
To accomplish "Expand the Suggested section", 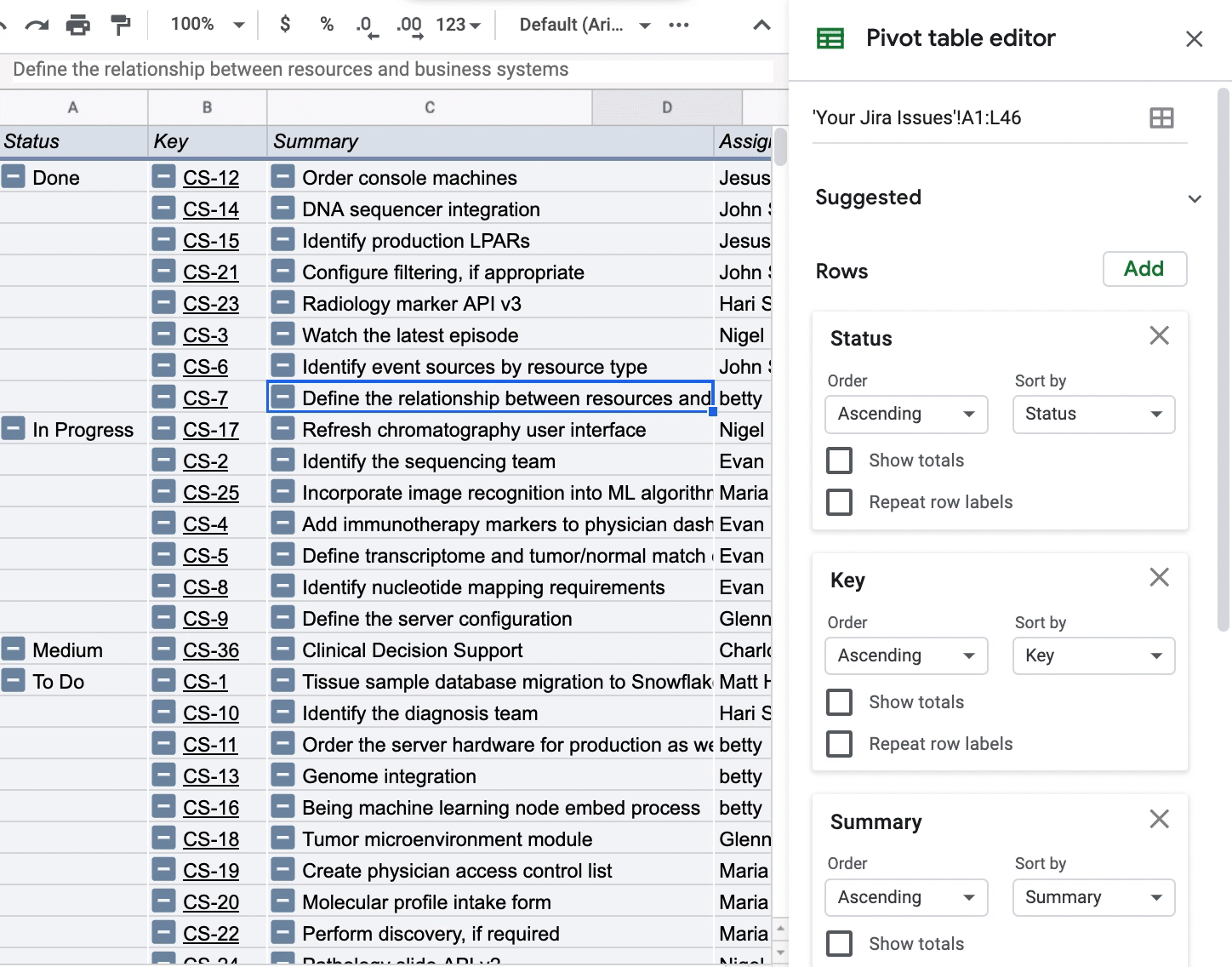I will pos(1195,198).
